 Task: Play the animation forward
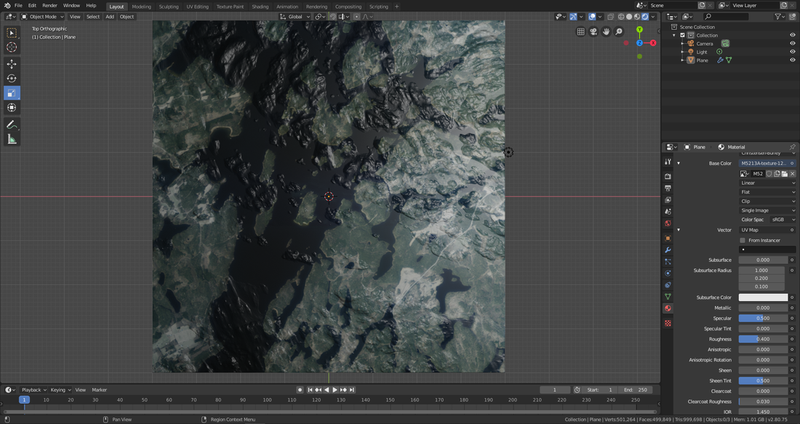pos(335,390)
